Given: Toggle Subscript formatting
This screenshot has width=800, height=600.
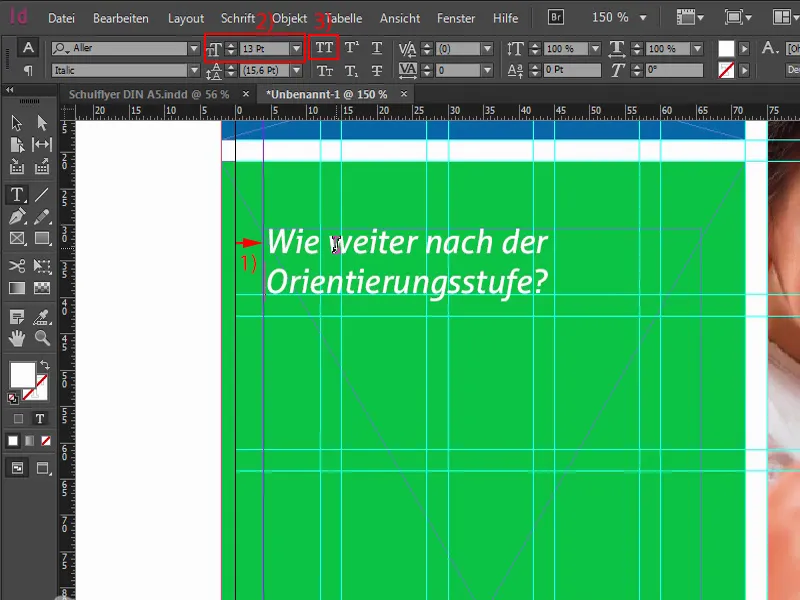Looking at the screenshot, I should point(351,70).
